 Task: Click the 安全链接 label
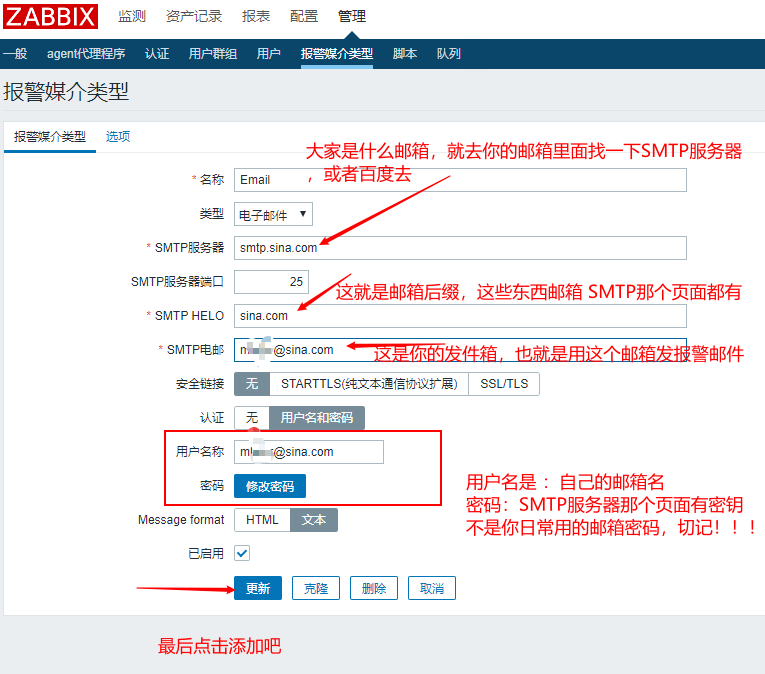point(200,384)
